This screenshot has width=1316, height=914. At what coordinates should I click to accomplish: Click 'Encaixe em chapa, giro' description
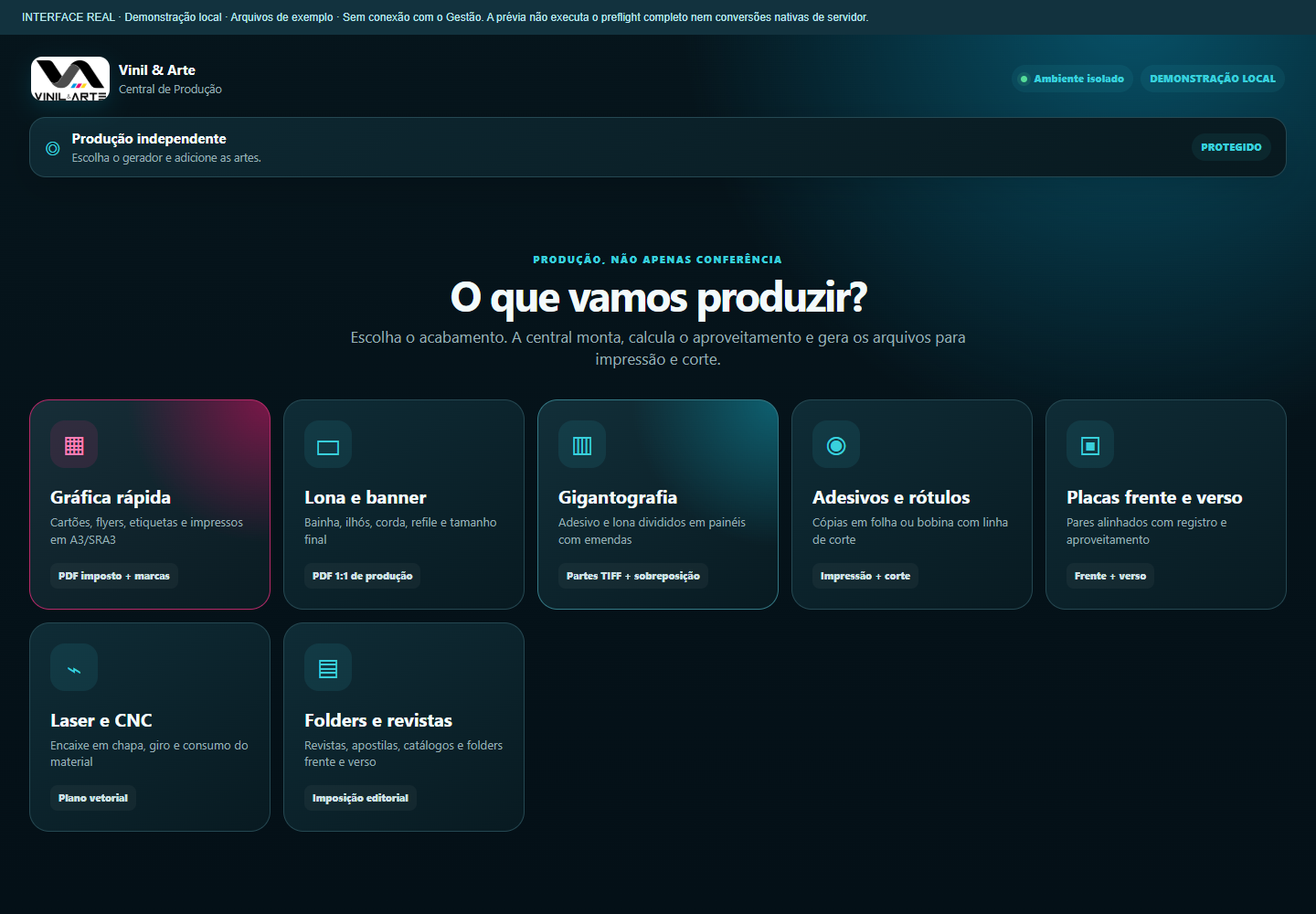click(x=149, y=753)
